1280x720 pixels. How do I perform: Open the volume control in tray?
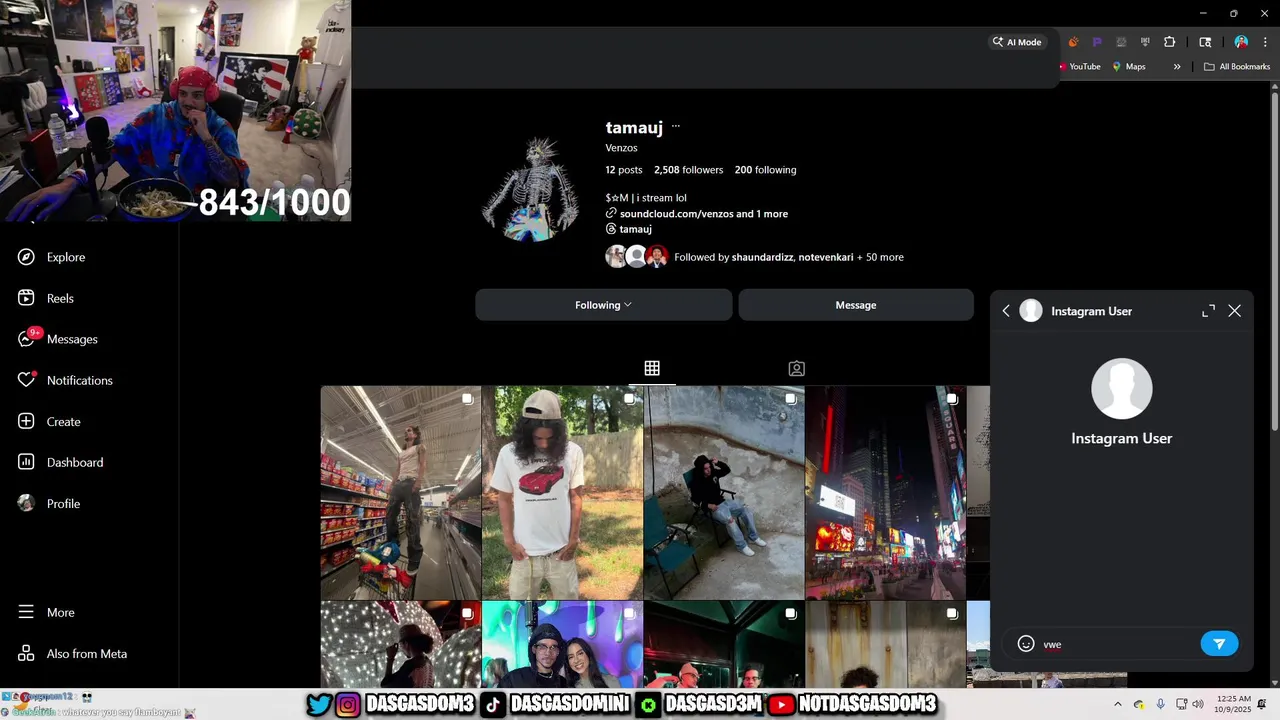tap(1198, 704)
